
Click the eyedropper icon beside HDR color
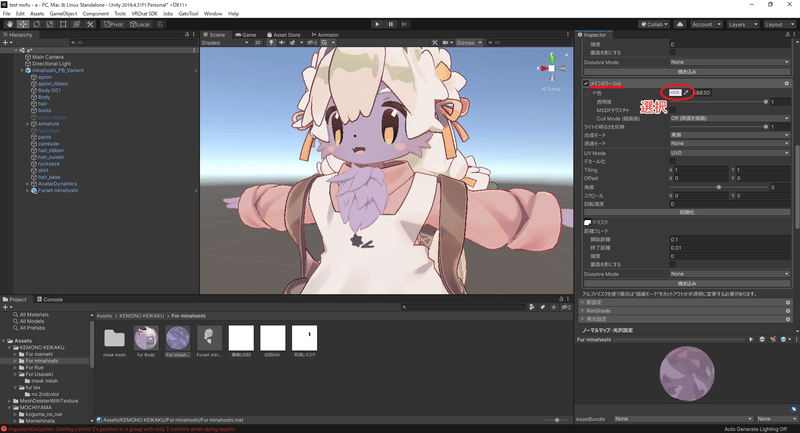[686, 93]
